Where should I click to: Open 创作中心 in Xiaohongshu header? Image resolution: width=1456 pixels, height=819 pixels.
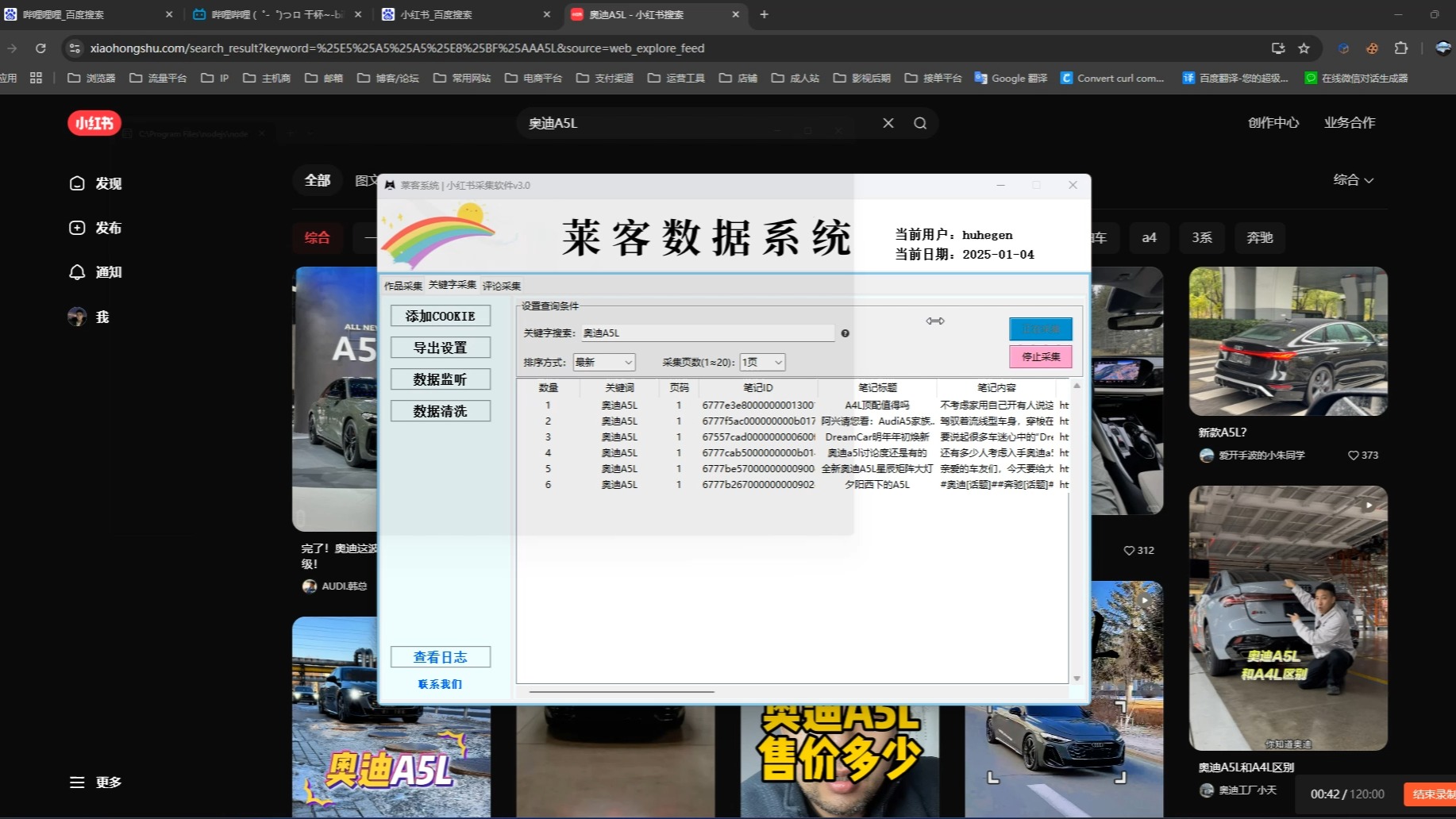(x=1273, y=122)
